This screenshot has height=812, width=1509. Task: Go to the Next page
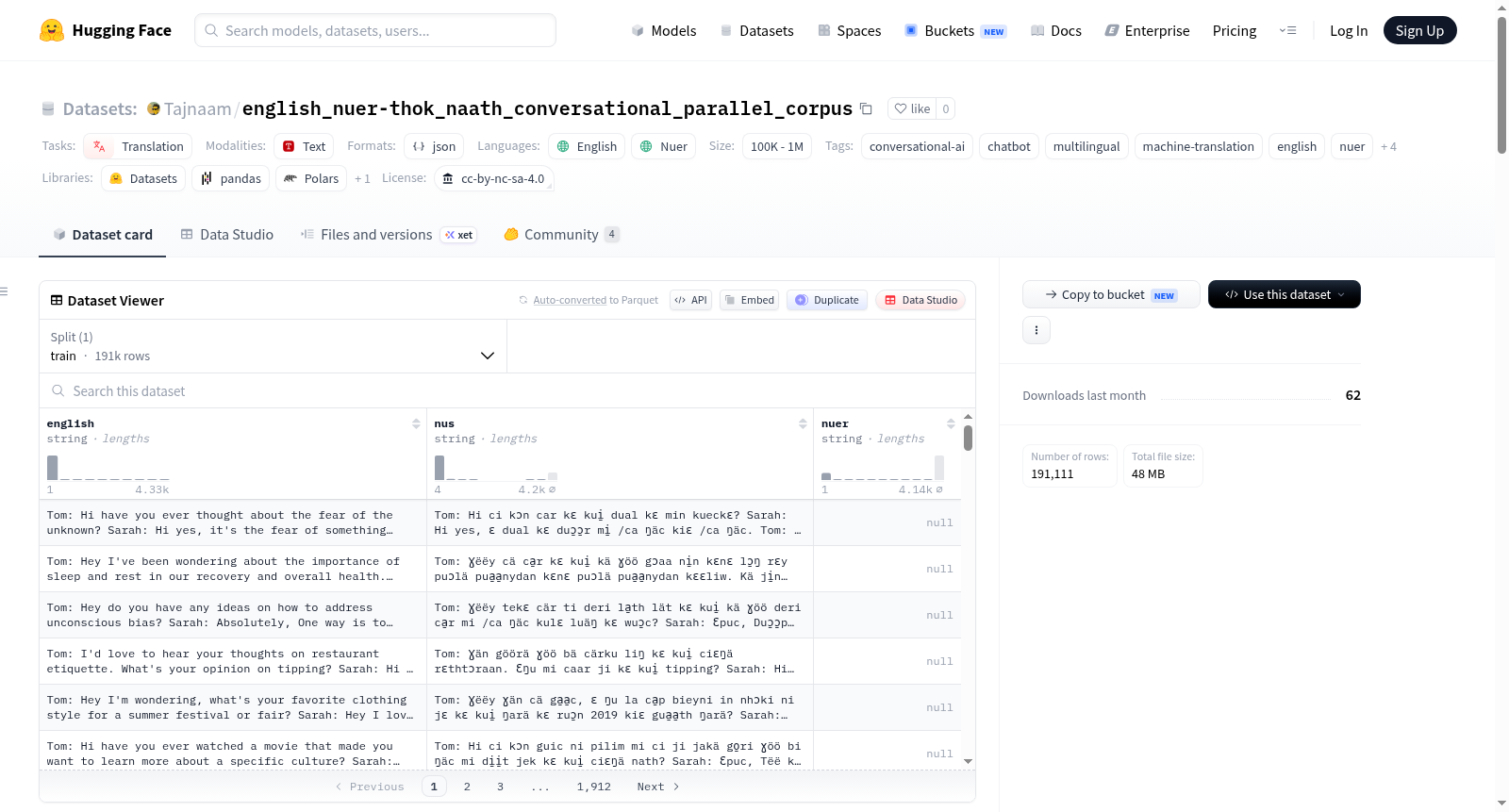click(658, 787)
